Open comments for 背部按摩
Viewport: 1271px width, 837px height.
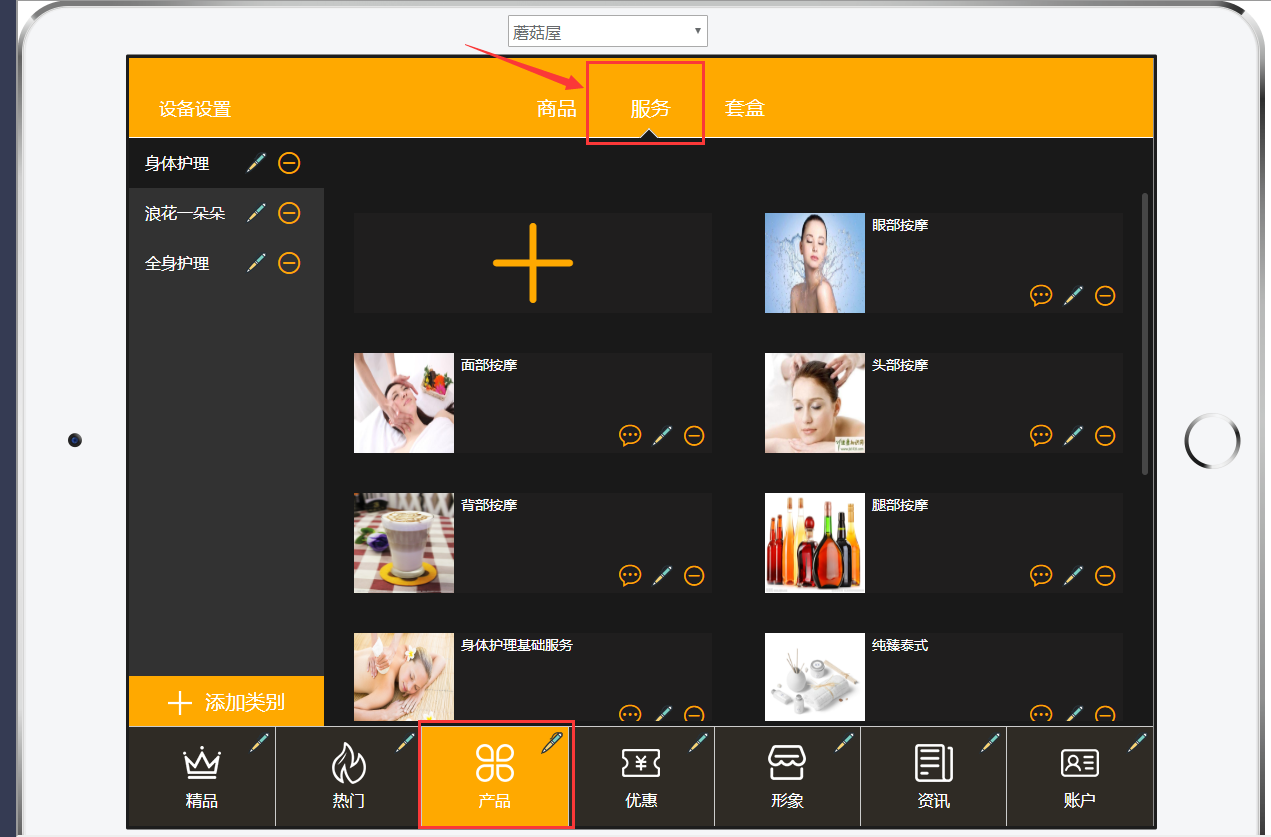point(630,575)
